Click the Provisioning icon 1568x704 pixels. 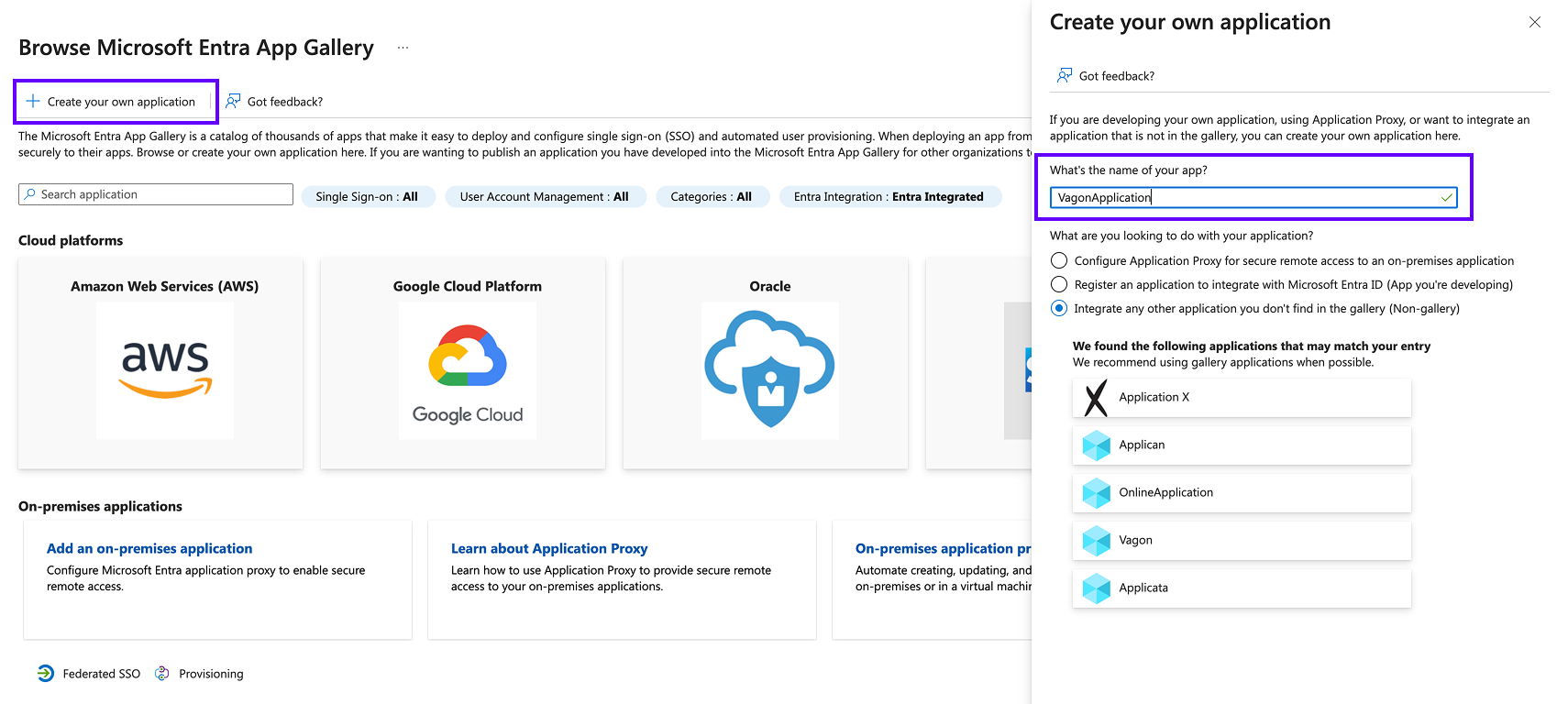click(x=162, y=674)
